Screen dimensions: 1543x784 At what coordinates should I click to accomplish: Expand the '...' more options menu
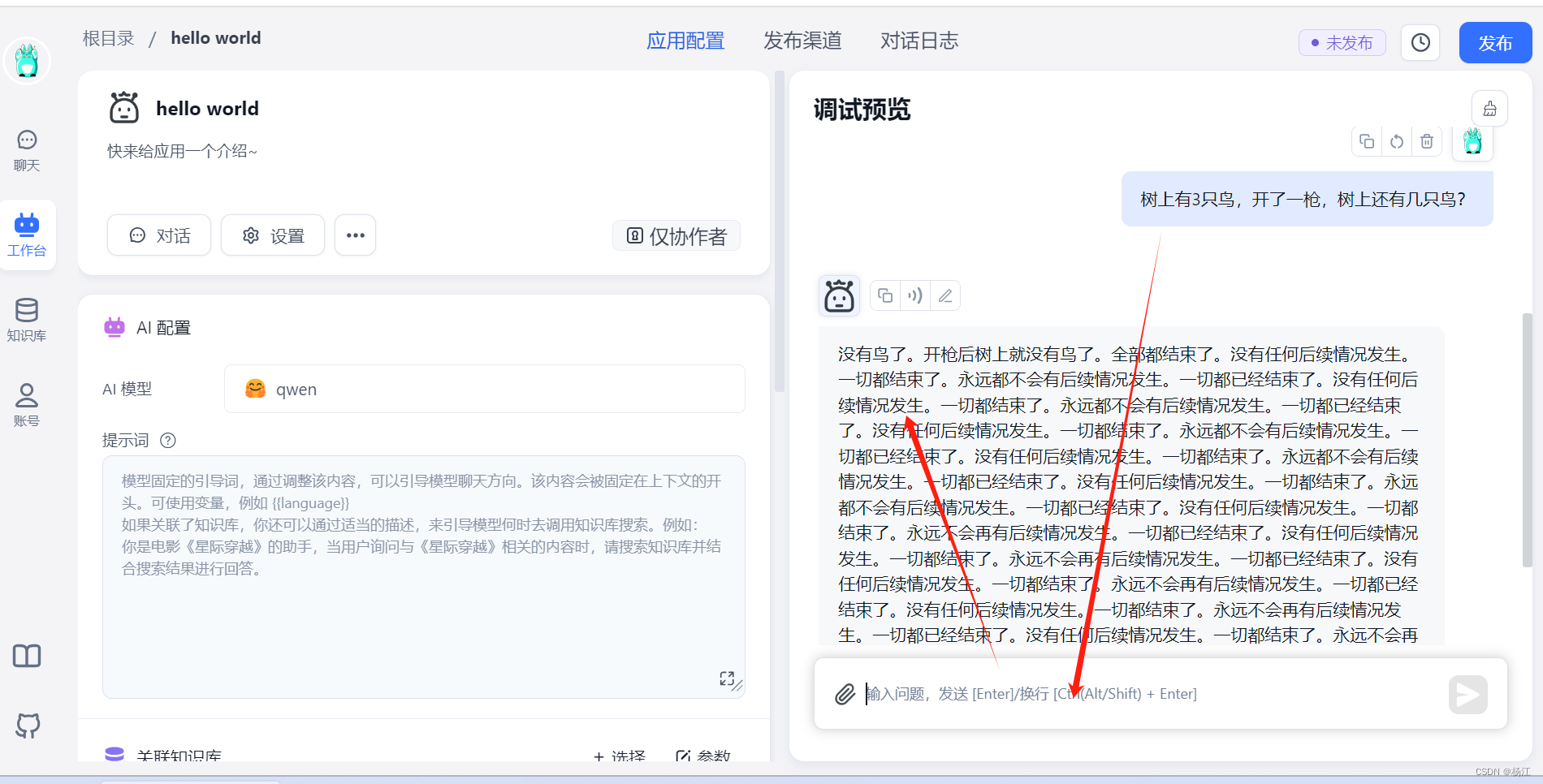coord(355,235)
